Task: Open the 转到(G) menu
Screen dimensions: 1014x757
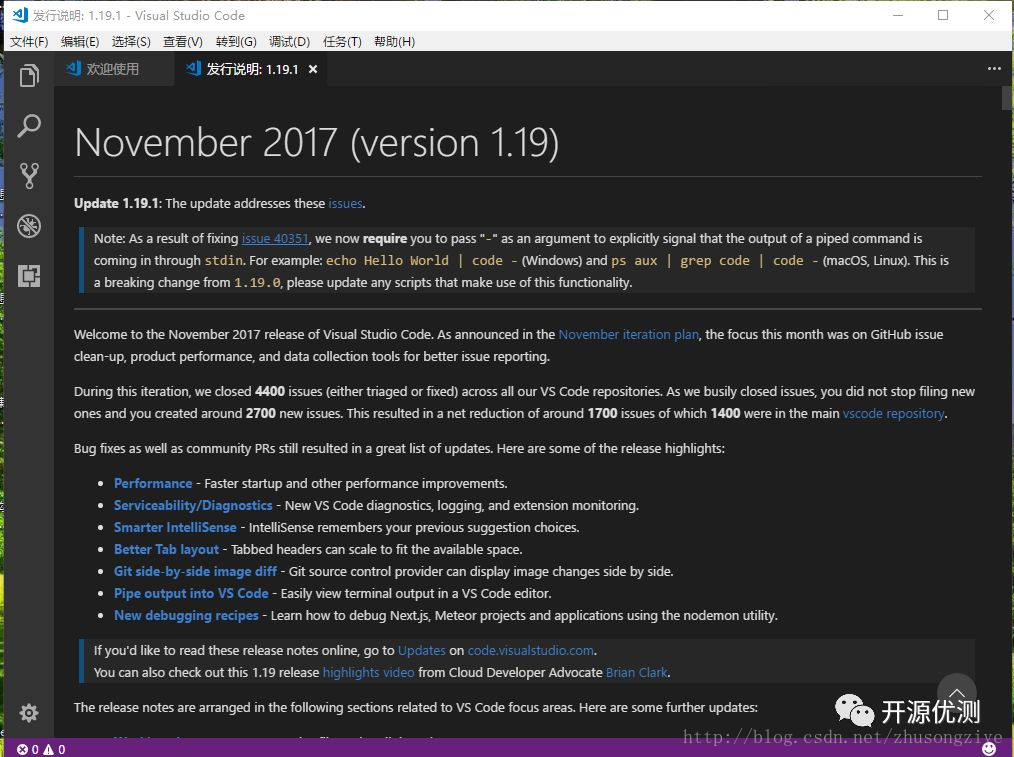Action: (236, 41)
